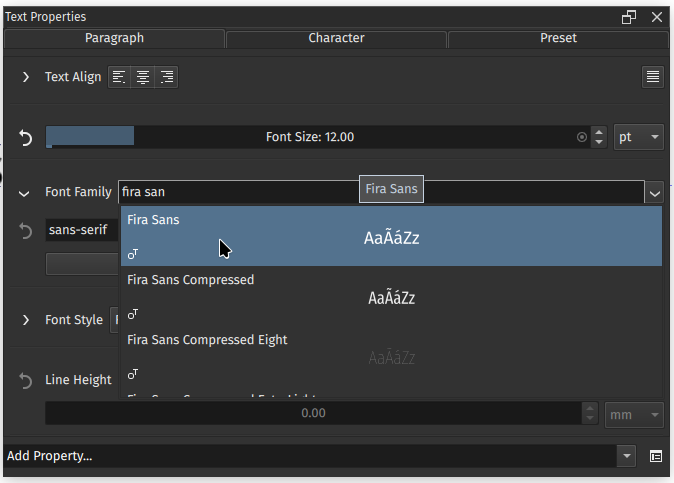Switch to the Character tab
Screen dimensions: 674x483
point(336,38)
